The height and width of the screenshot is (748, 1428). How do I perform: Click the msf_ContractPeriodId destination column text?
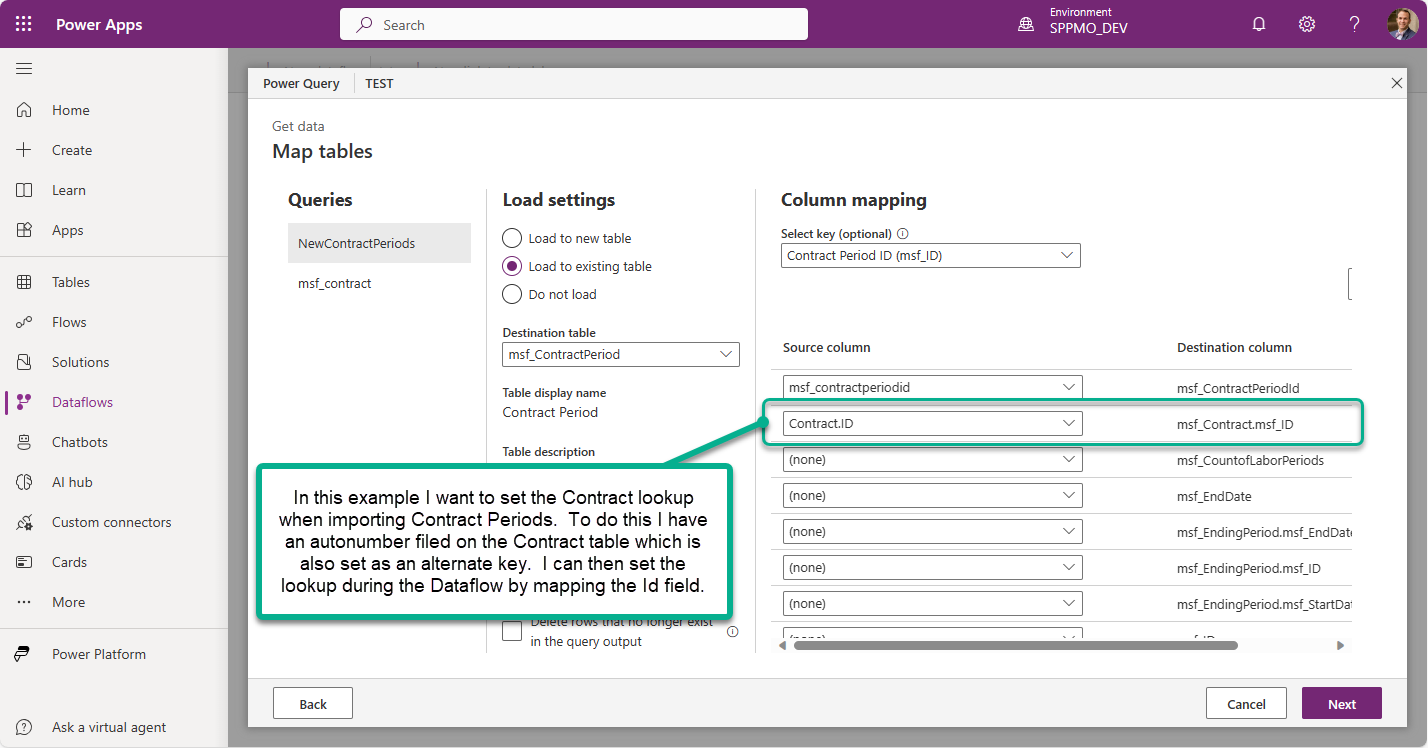[x=1238, y=388]
